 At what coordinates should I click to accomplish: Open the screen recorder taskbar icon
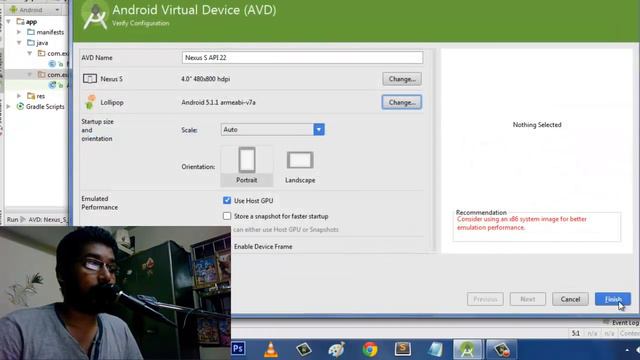[x=501, y=349]
